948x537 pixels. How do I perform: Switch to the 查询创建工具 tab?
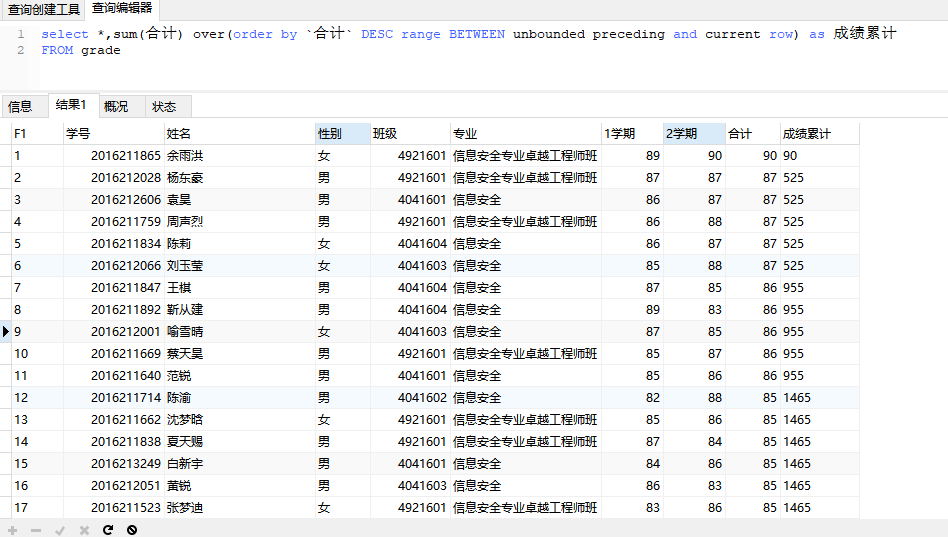[44, 10]
